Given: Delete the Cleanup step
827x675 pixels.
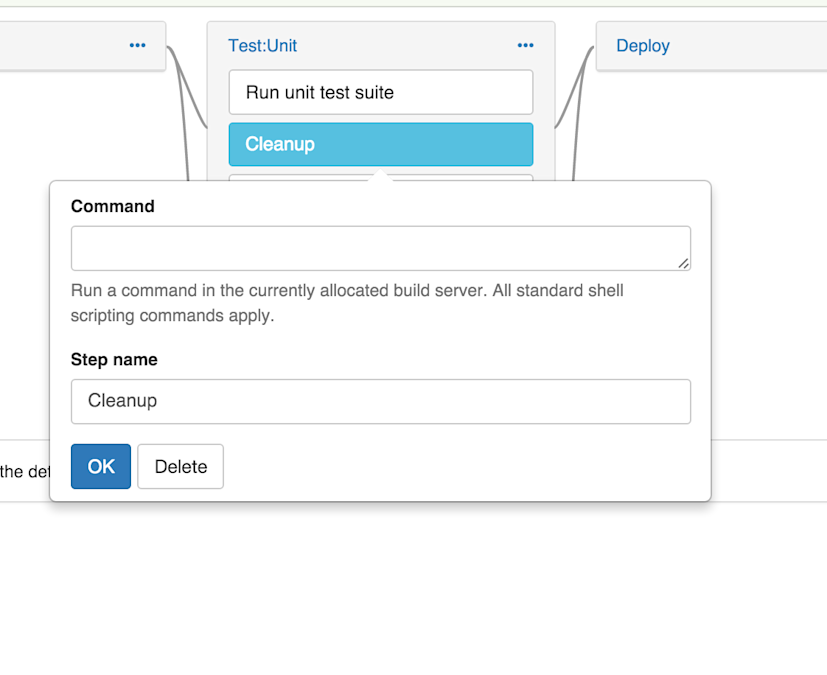Looking at the screenshot, I should point(180,466).
